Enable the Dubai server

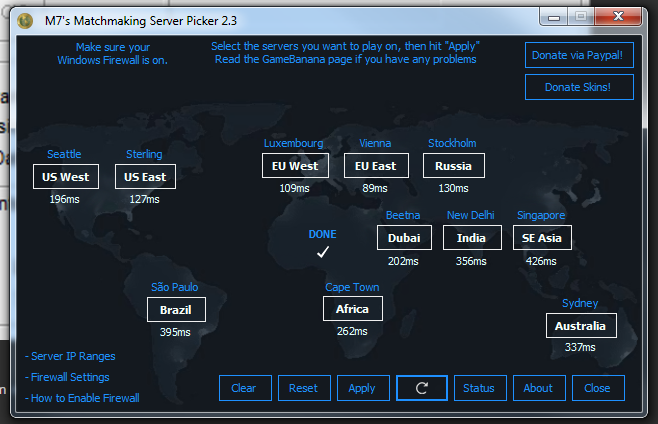pos(404,238)
